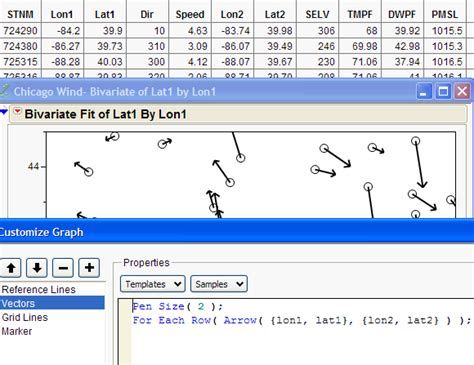This screenshot has height=365, width=474.
Task: Maximize the Chicago Wind Bivariate window
Action: point(443,91)
